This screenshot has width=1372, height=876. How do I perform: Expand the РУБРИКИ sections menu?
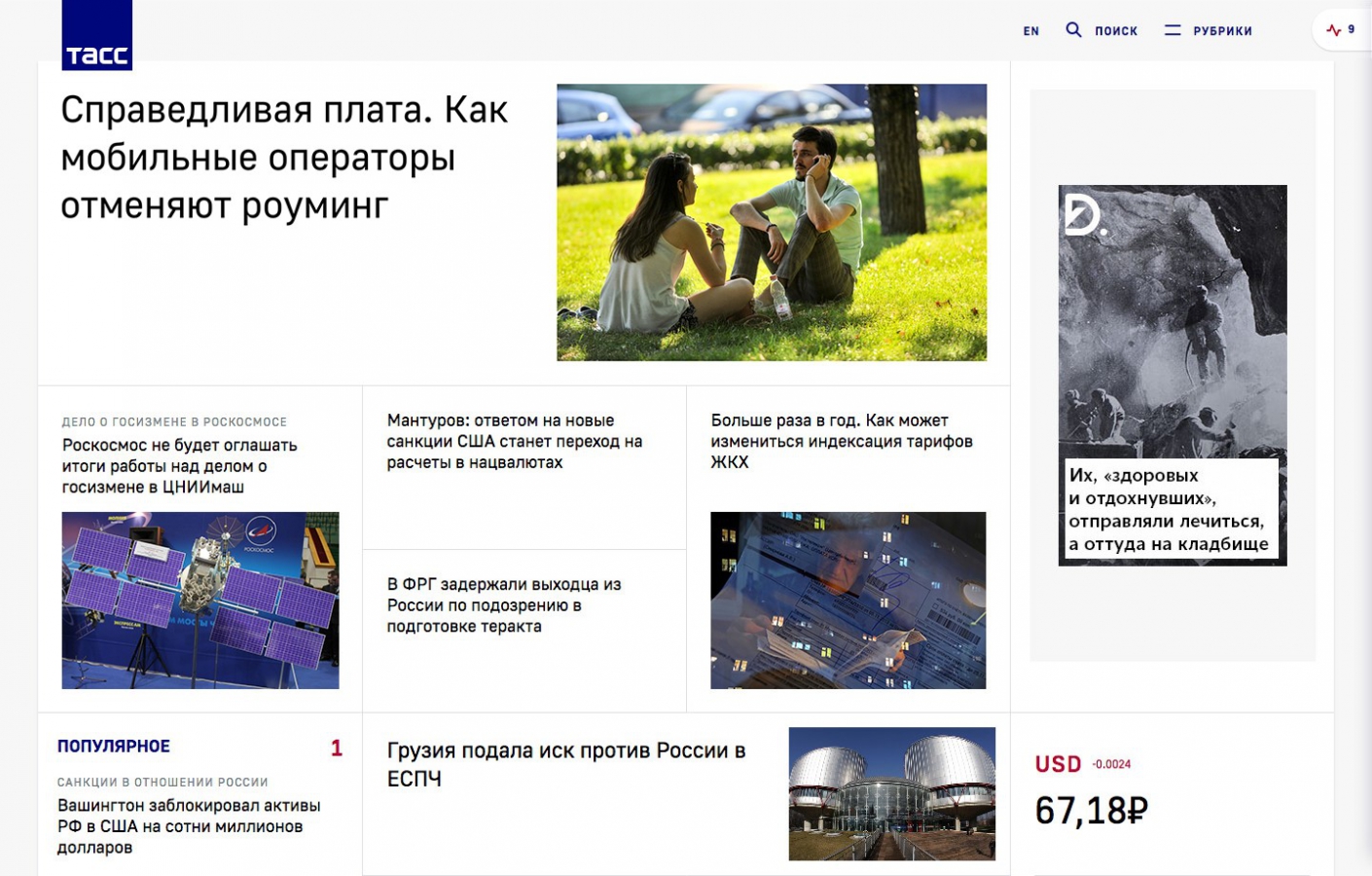1222,31
